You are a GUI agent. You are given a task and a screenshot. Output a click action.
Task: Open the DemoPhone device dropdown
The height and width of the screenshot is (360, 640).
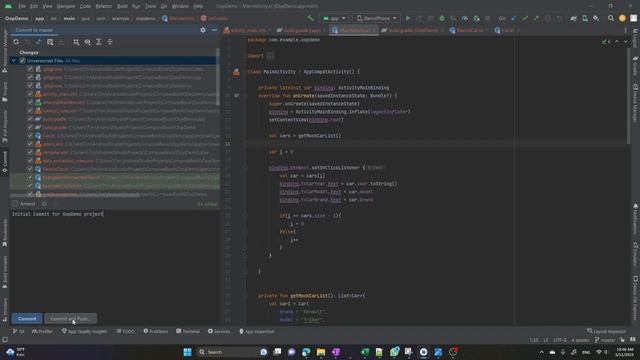click(x=376, y=18)
